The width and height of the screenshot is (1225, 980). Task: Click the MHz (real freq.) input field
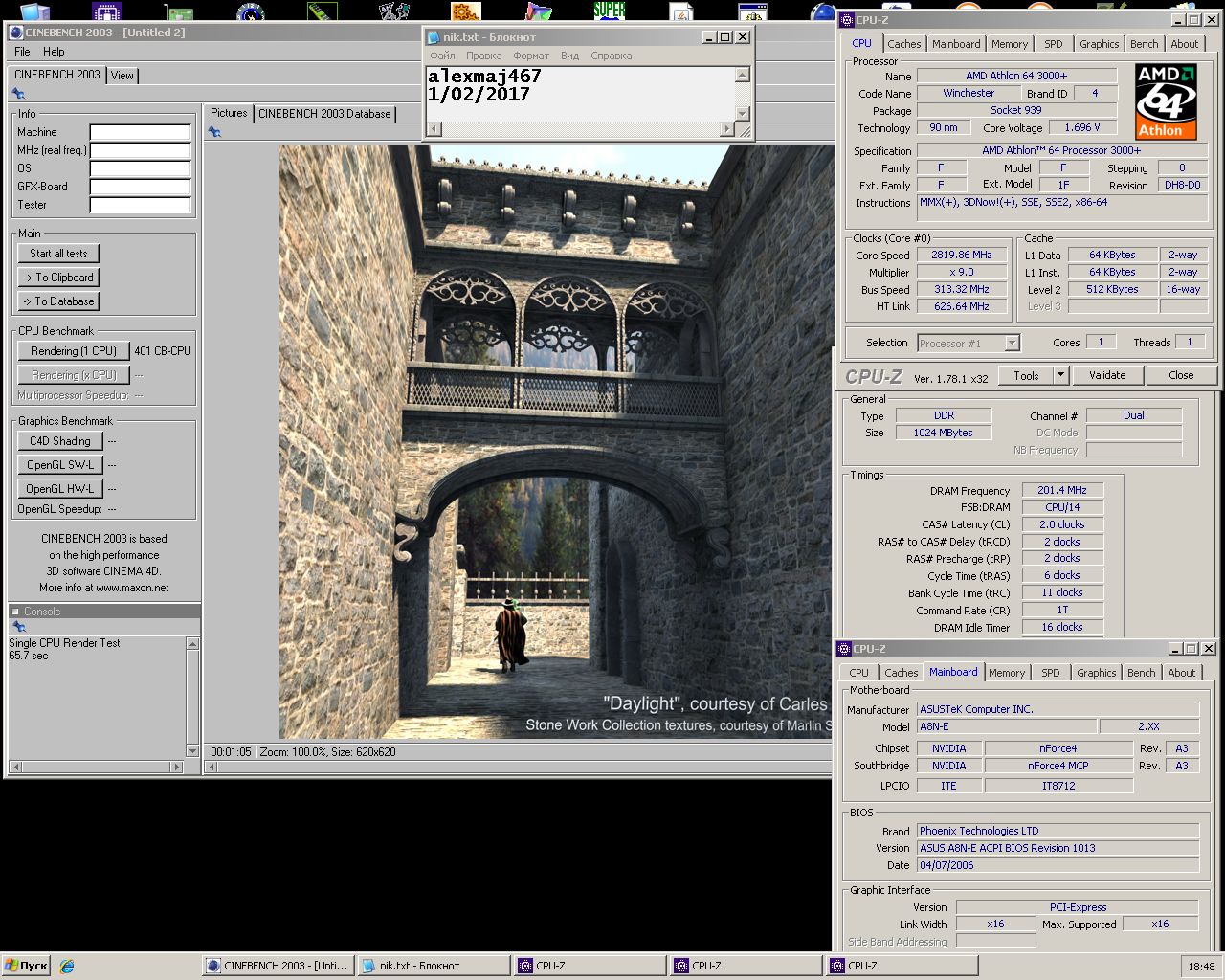click(140, 150)
